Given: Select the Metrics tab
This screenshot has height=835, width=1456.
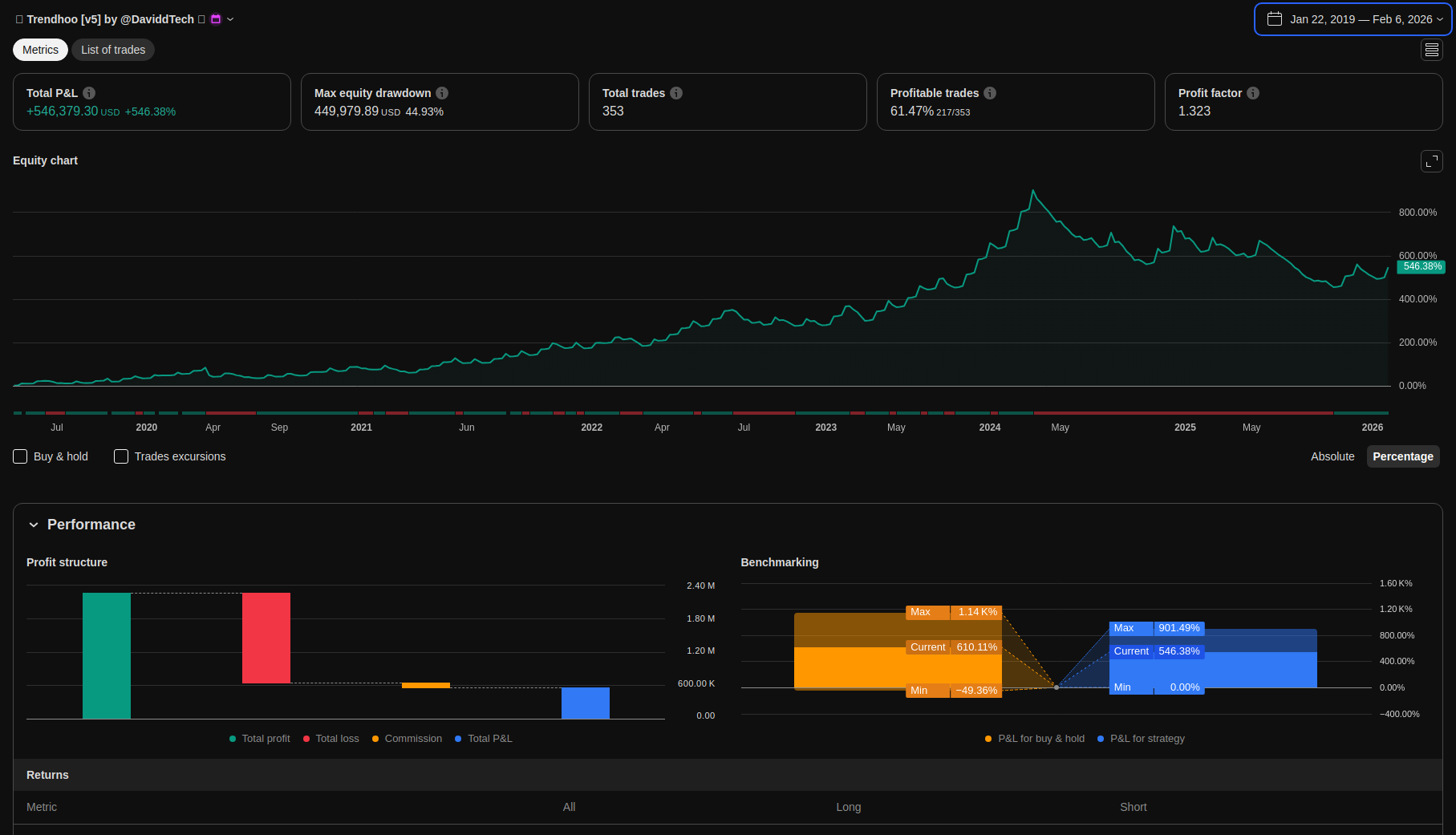Looking at the screenshot, I should coord(40,50).
